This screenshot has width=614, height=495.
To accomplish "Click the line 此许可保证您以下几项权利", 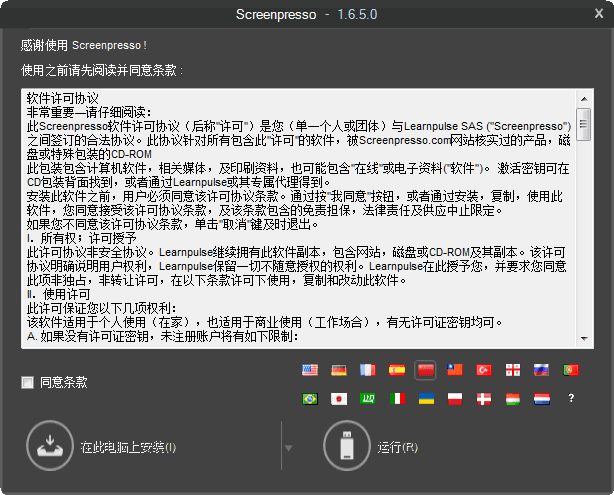I will pos(102,308).
